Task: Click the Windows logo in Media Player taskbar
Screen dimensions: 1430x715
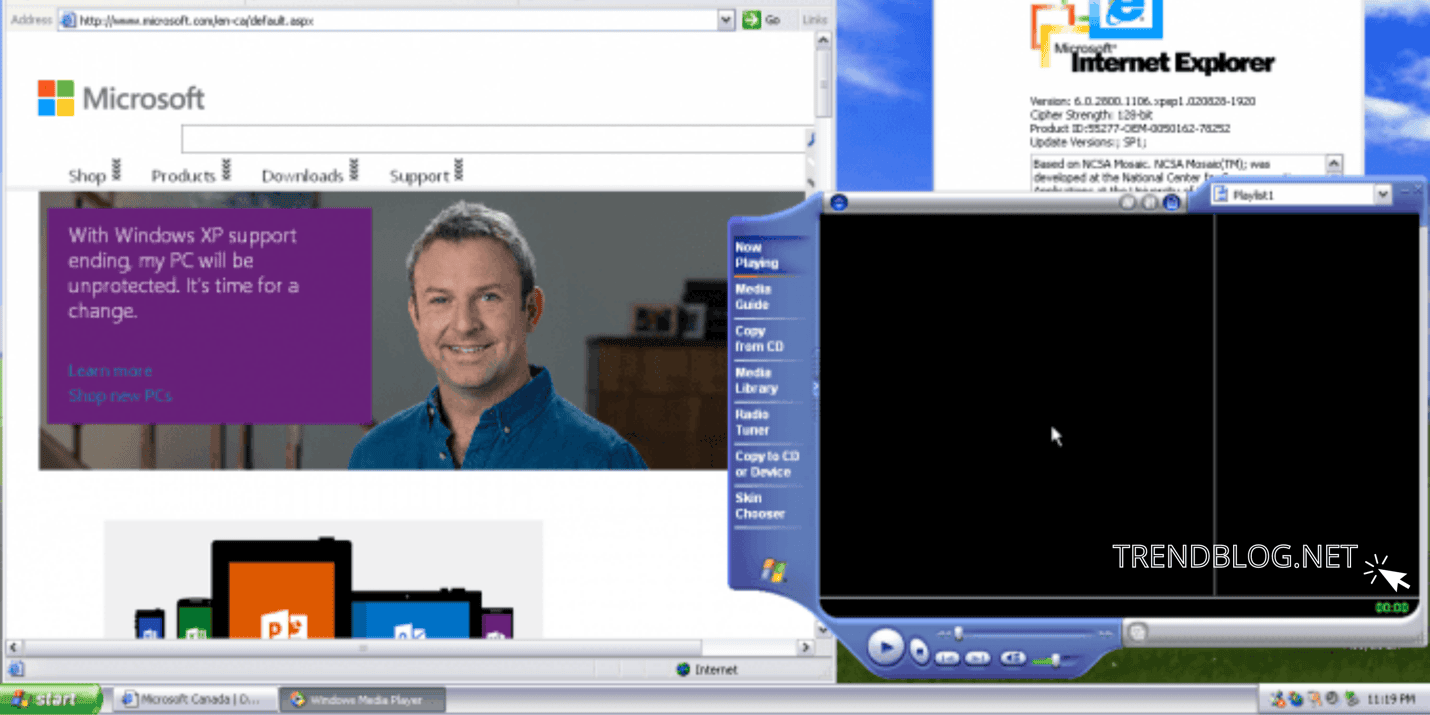Action: (774, 570)
